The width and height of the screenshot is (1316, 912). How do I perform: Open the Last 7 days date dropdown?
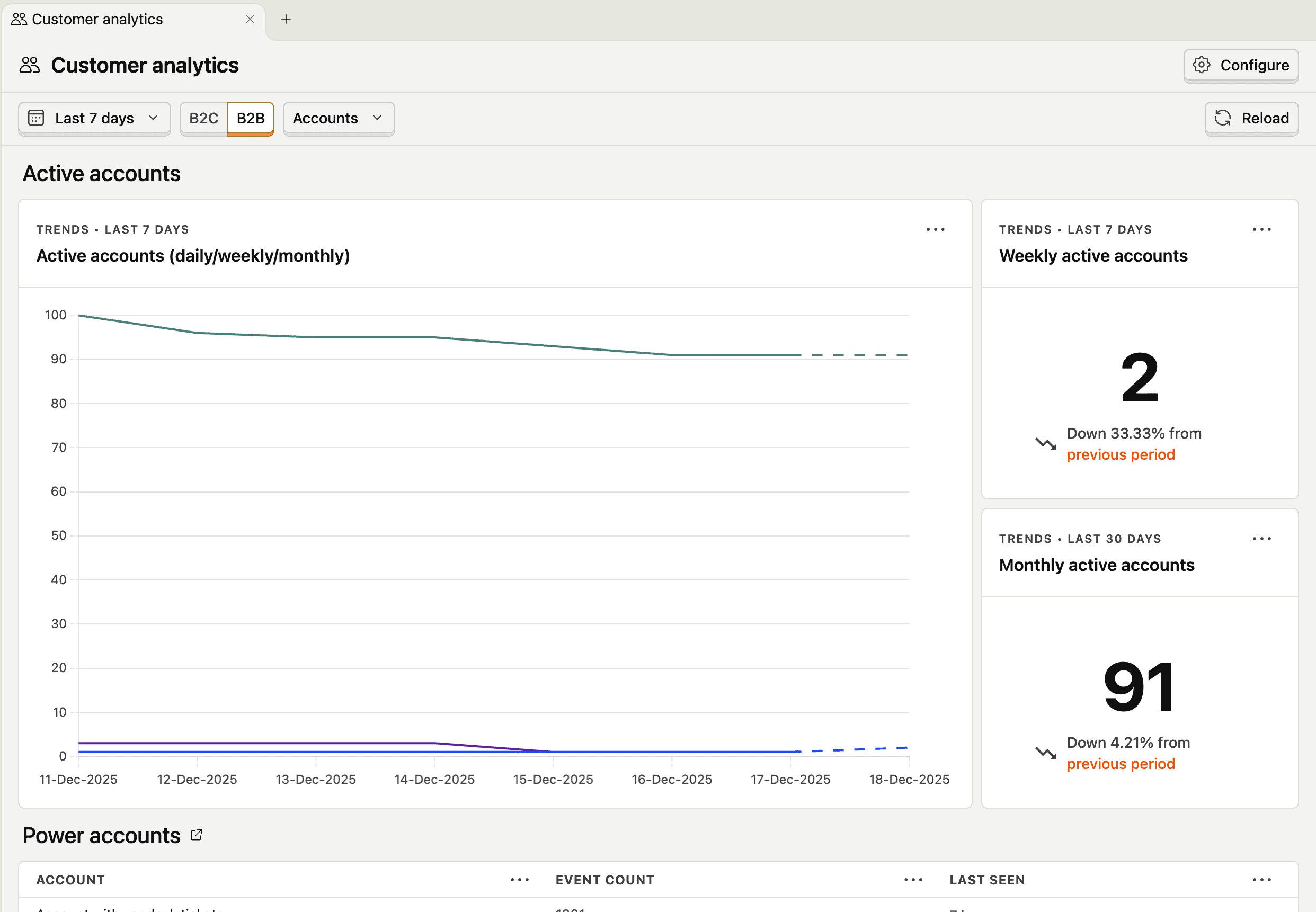(94, 118)
